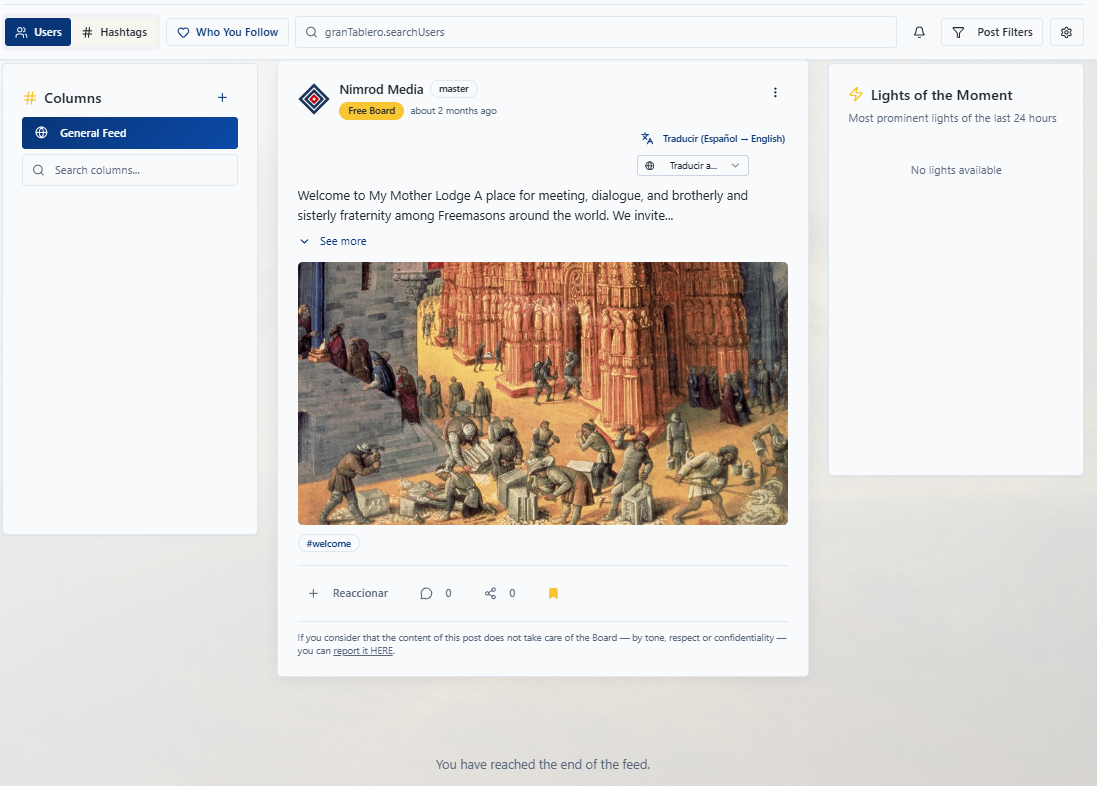This screenshot has height=786, width=1097.
Task: Open the notifications bell
Action: pos(919,32)
